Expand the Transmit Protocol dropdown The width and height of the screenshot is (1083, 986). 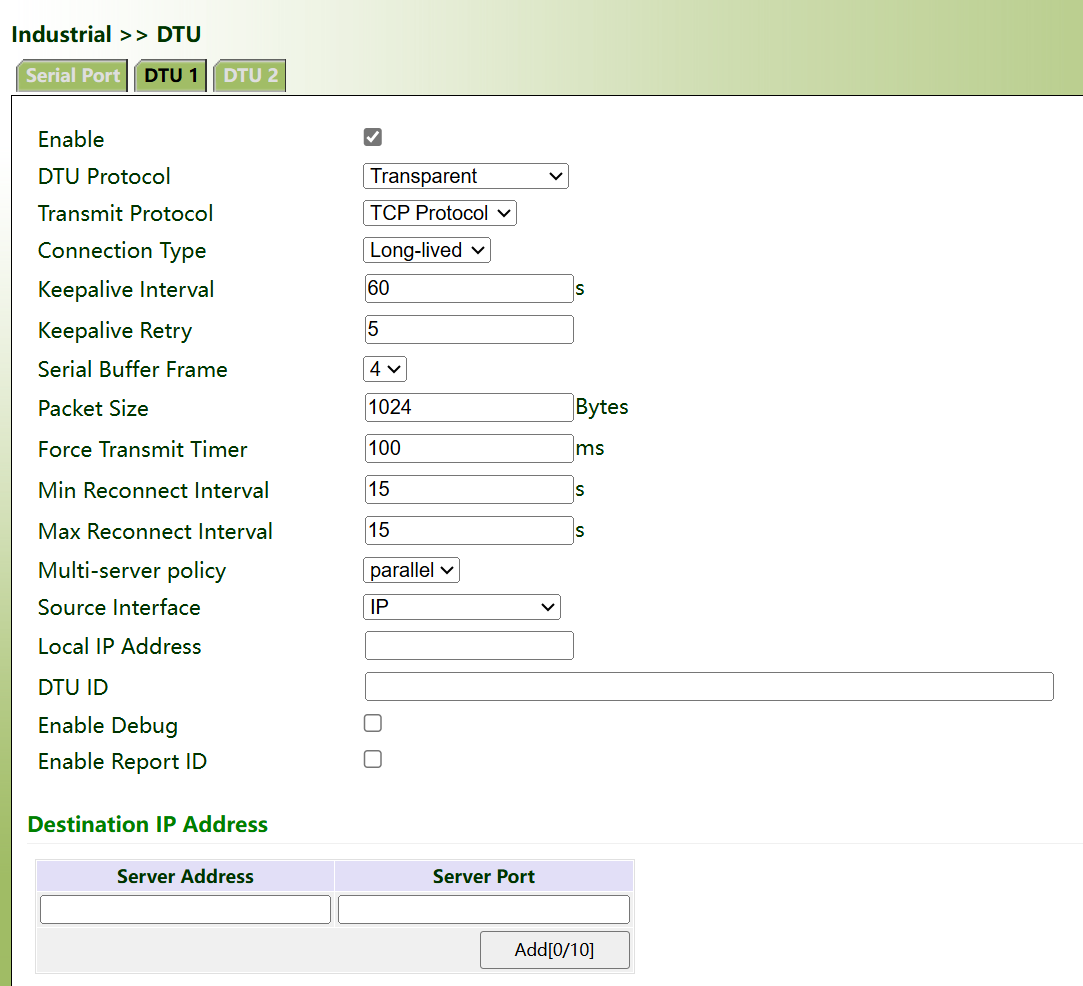439,213
